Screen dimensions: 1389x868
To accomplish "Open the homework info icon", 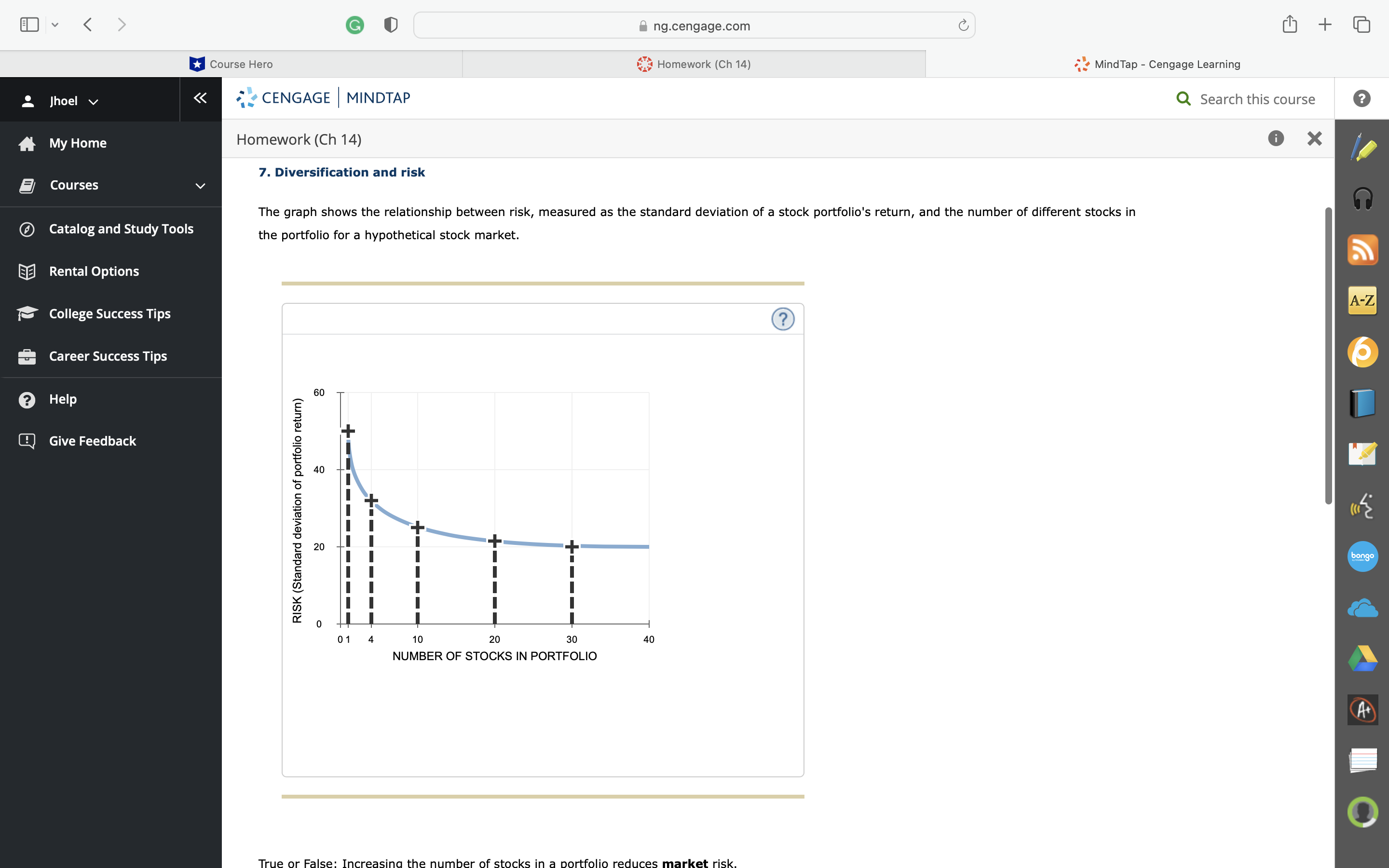I will tap(1275, 138).
